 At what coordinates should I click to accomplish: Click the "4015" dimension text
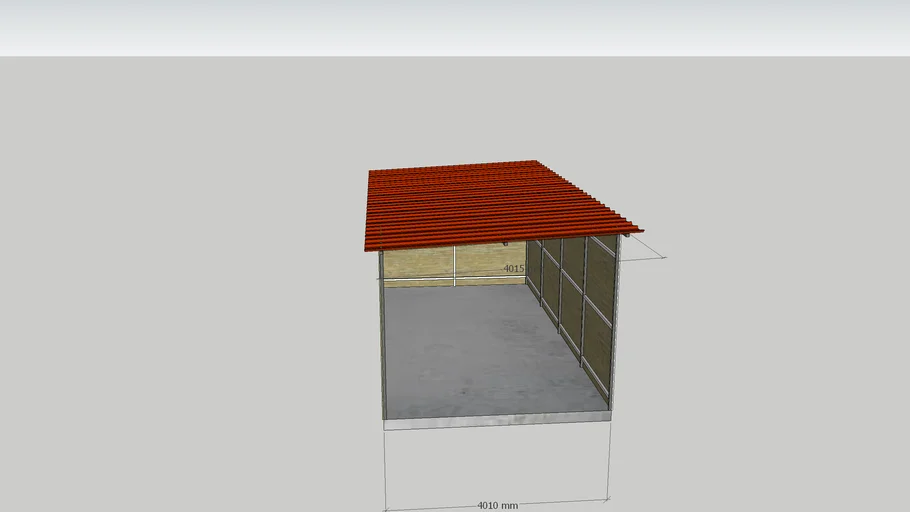tap(513, 269)
